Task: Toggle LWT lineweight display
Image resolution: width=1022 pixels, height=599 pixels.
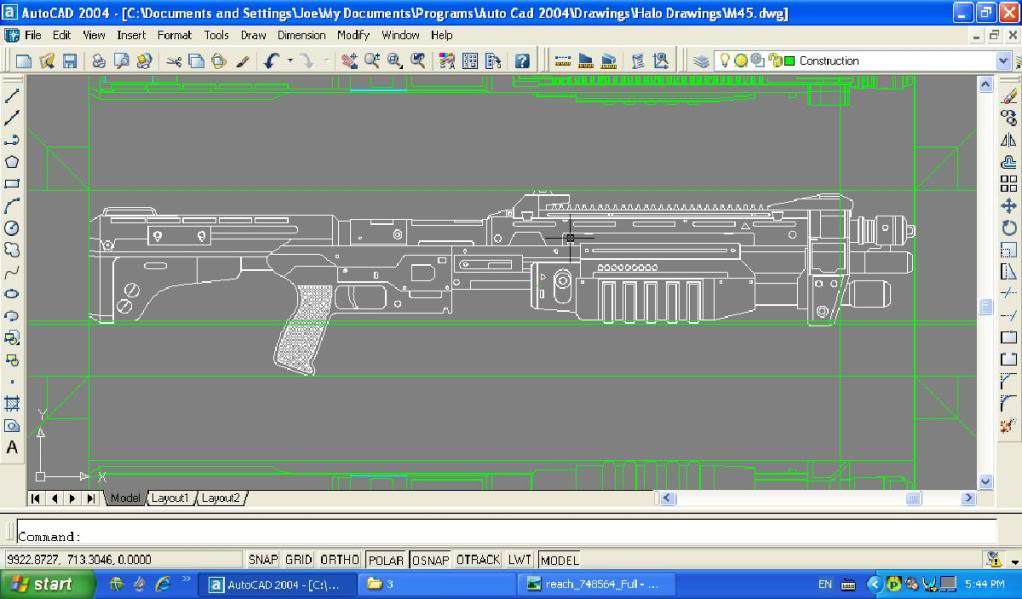Action: pos(519,560)
